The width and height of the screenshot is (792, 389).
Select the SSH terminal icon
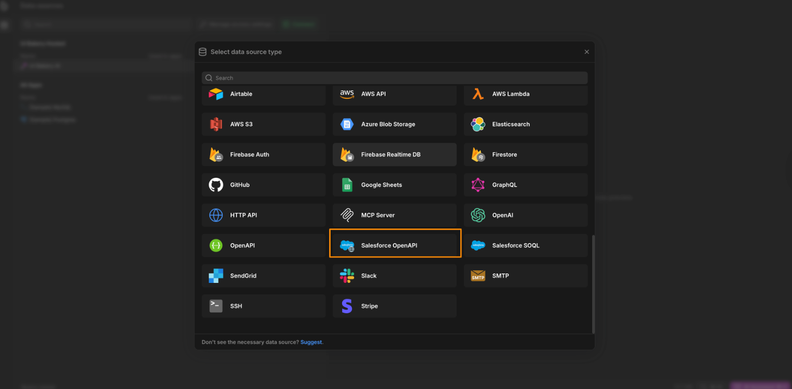pyautogui.click(x=216, y=306)
